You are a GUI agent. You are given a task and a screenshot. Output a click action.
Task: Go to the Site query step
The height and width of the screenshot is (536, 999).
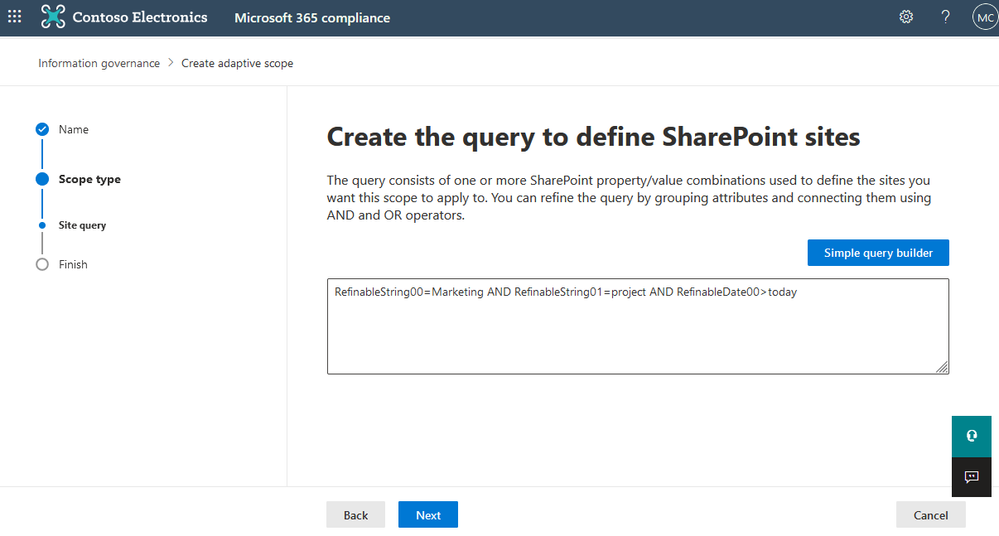(x=82, y=225)
